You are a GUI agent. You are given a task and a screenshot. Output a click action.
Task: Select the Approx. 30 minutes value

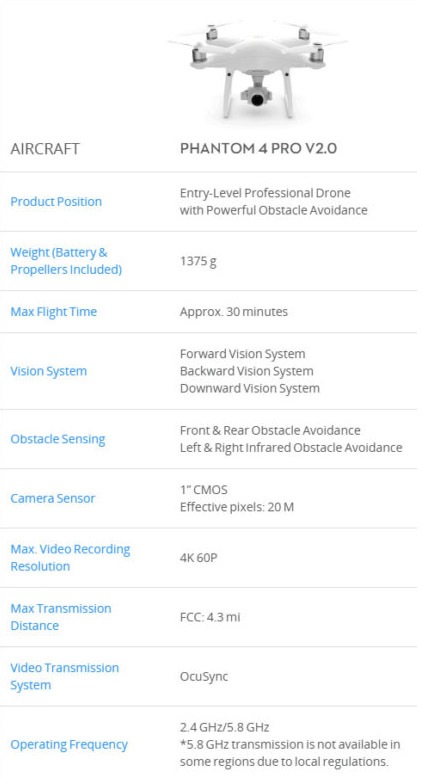234,312
